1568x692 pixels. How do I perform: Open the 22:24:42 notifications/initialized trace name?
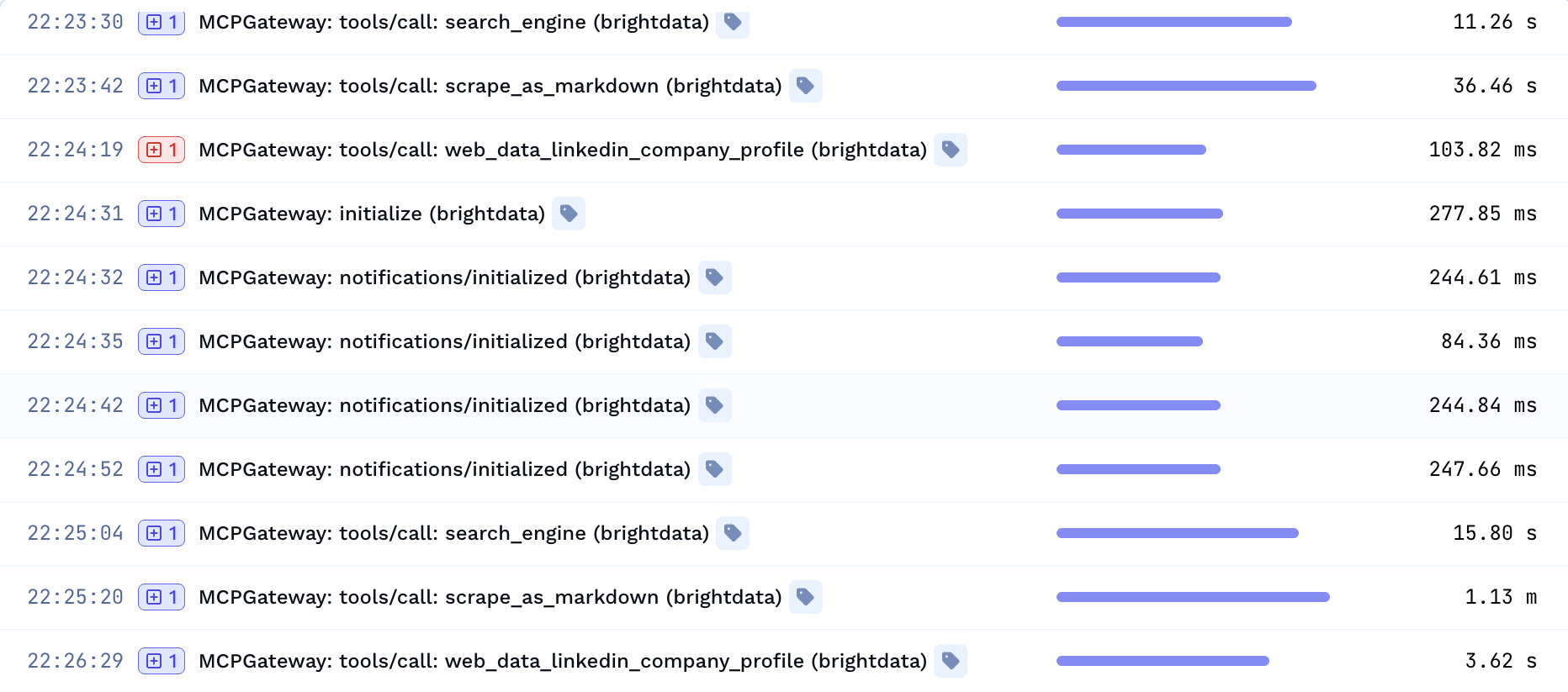click(445, 405)
